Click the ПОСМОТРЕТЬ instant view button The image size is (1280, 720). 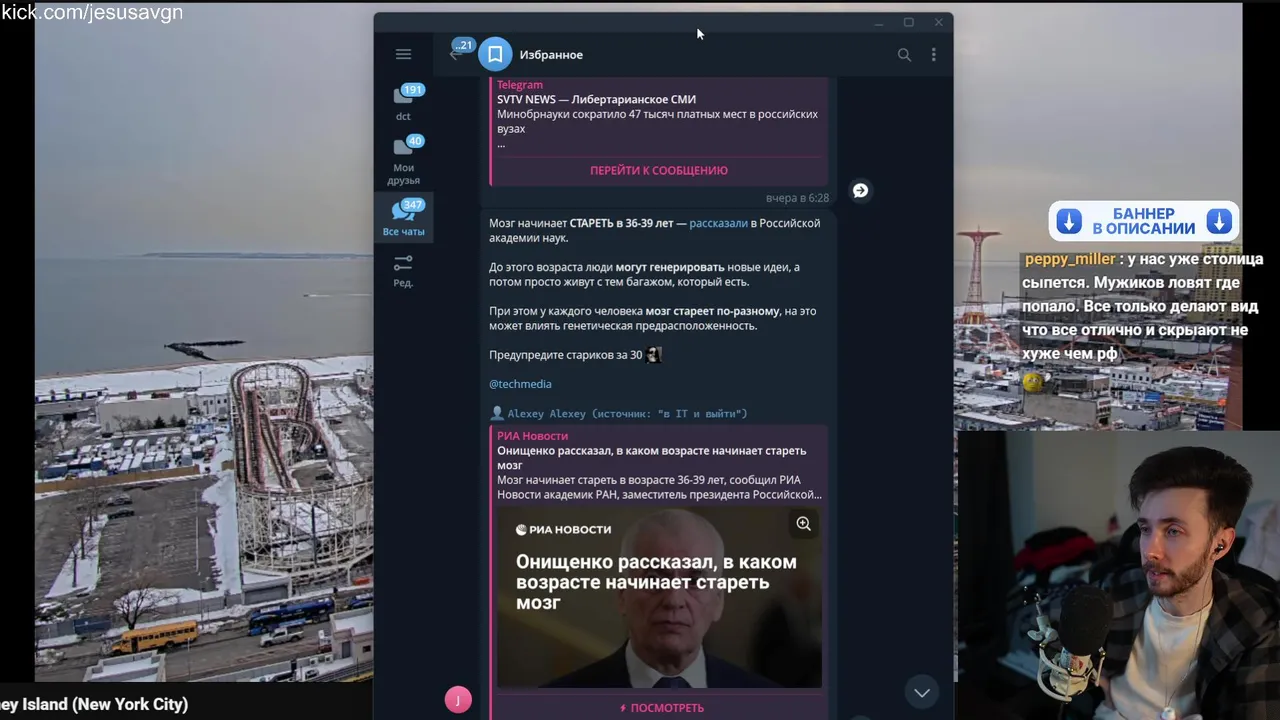(661, 708)
